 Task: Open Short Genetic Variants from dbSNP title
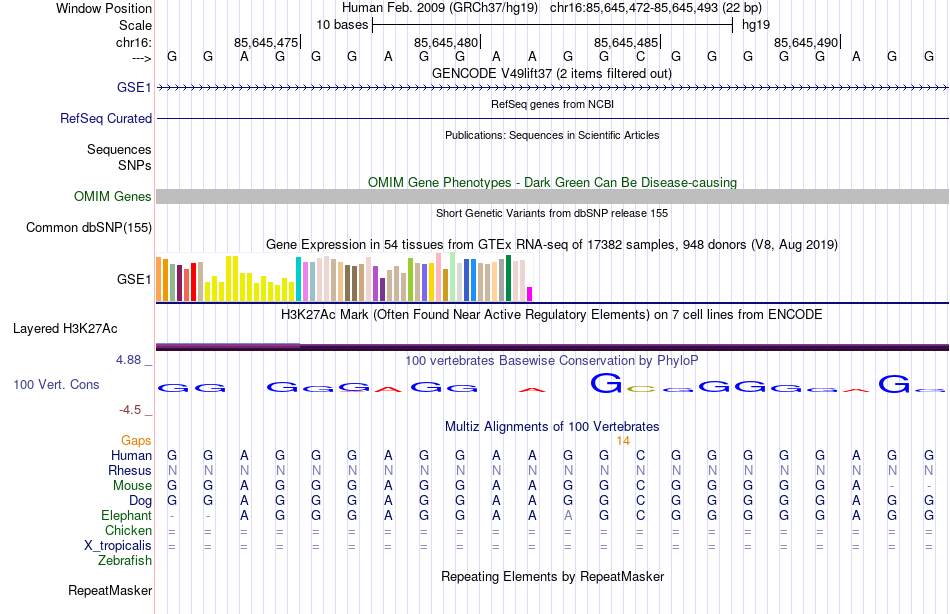click(x=552, y=213)
